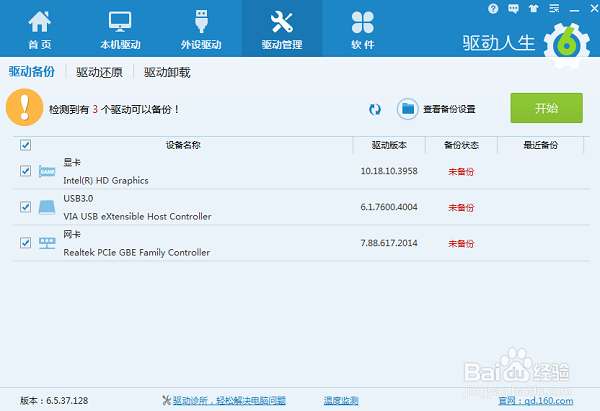Click the blue backup folder icon

(x=407, y=109)
